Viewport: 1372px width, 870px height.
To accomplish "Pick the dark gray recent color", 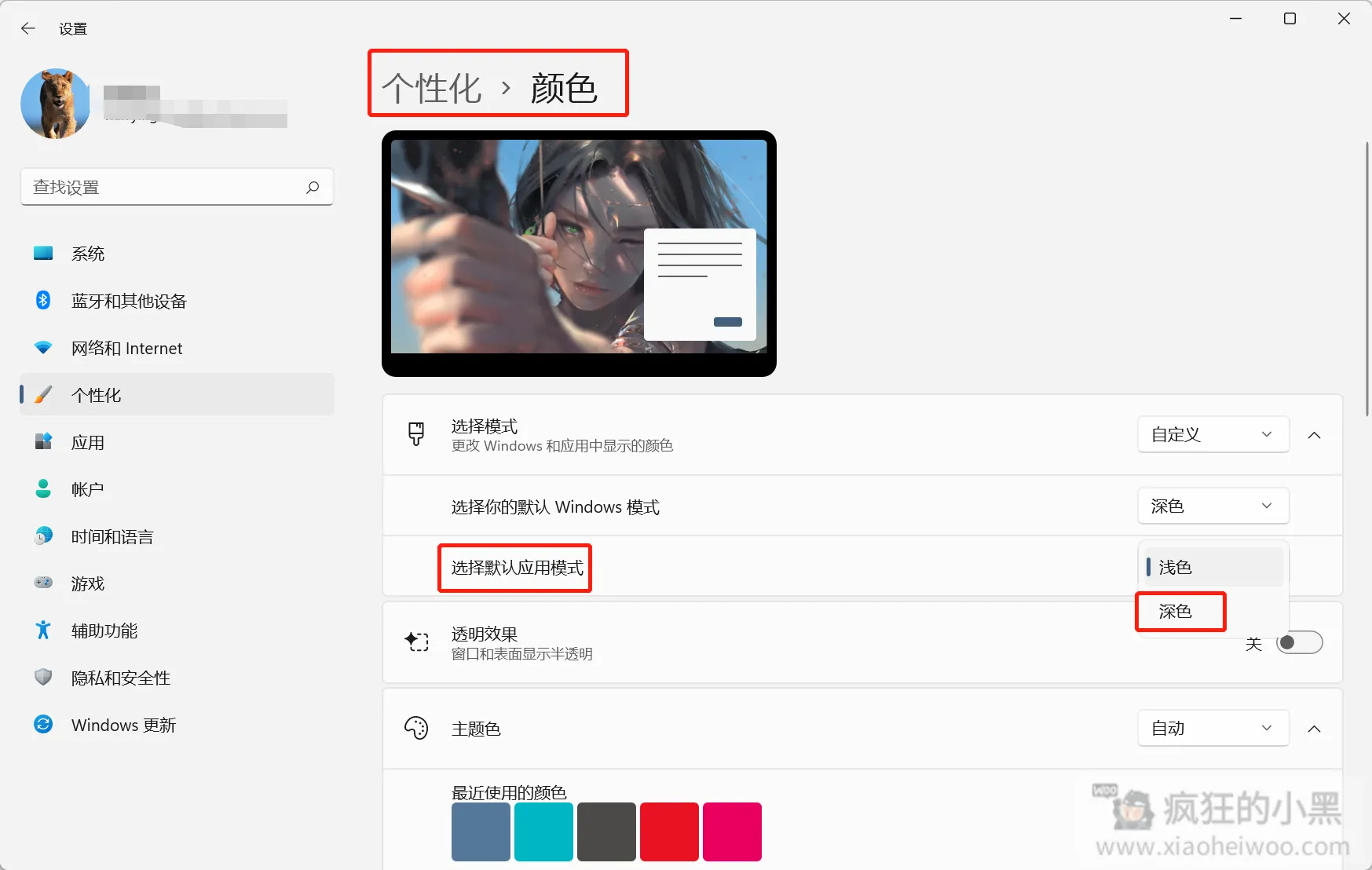I will coord(606,832).
